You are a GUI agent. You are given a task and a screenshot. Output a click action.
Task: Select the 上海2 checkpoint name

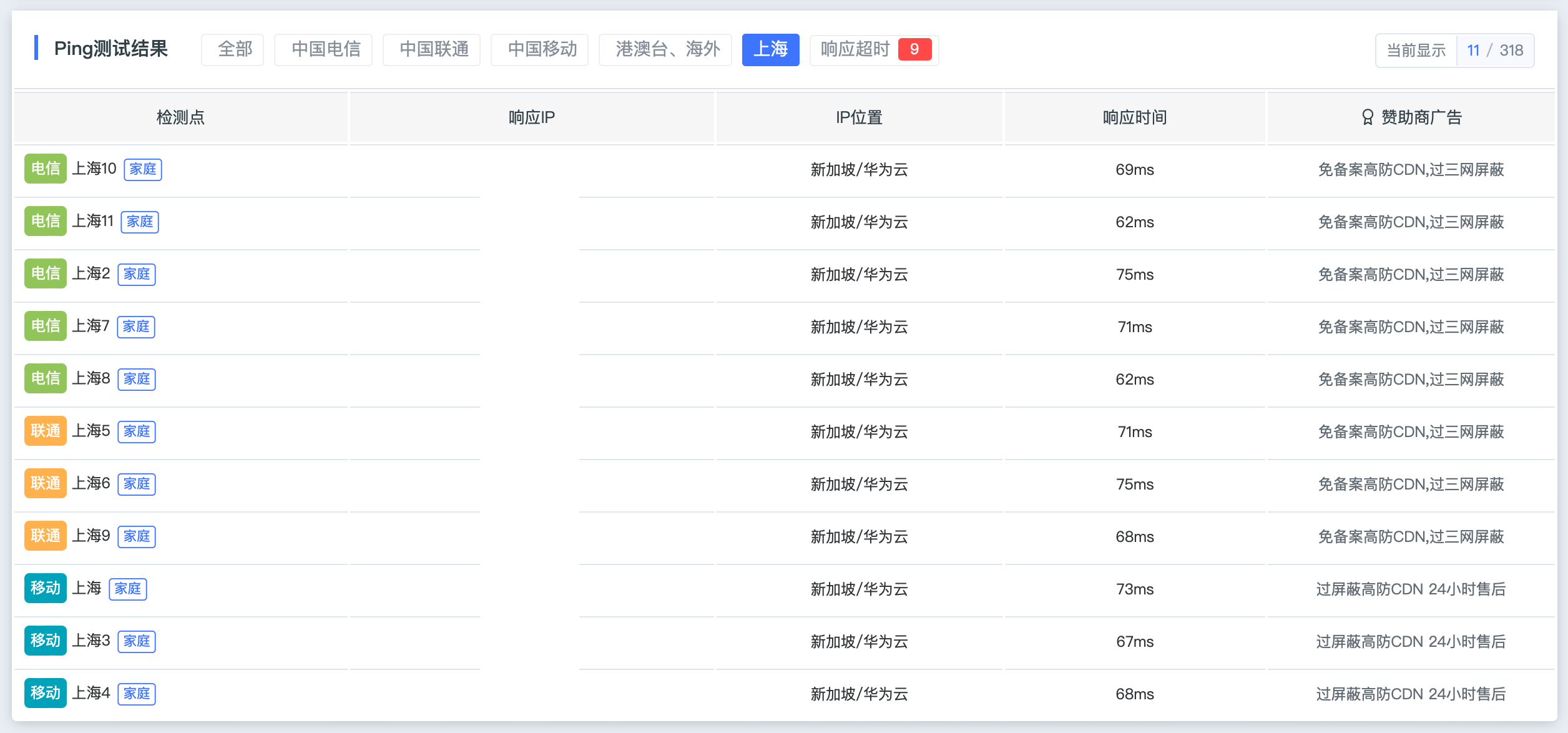(91, 273)
